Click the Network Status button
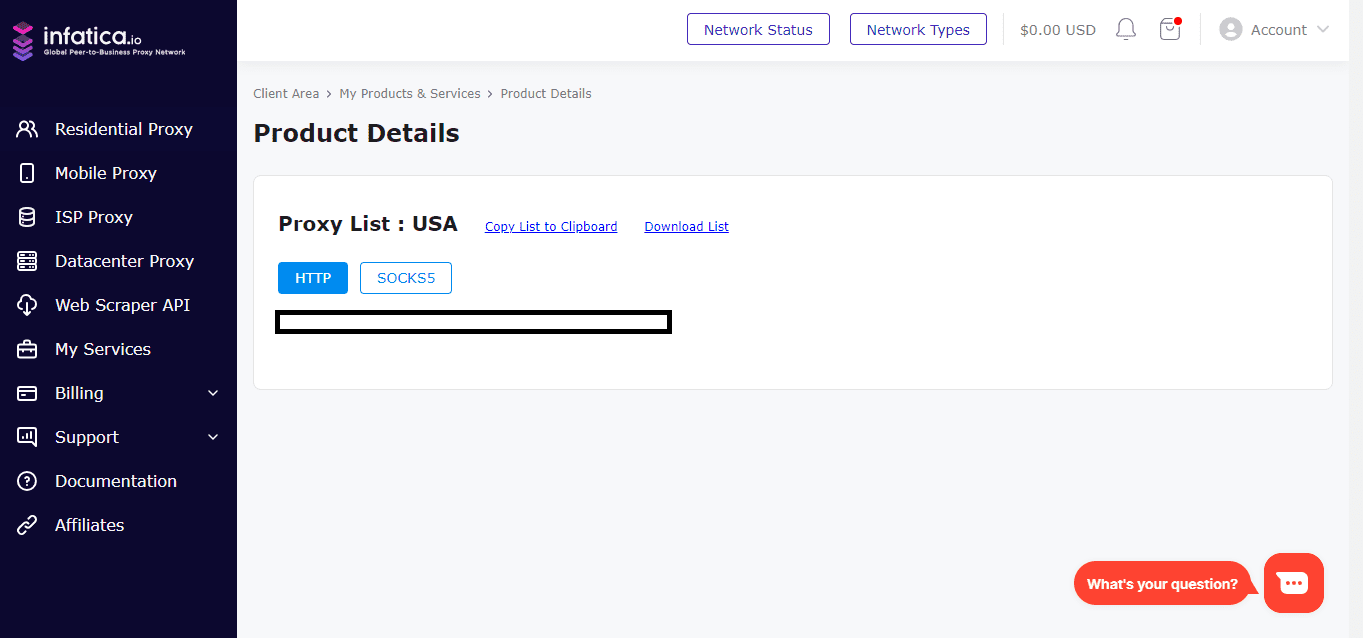The image size is (1363, 638). 758,29
